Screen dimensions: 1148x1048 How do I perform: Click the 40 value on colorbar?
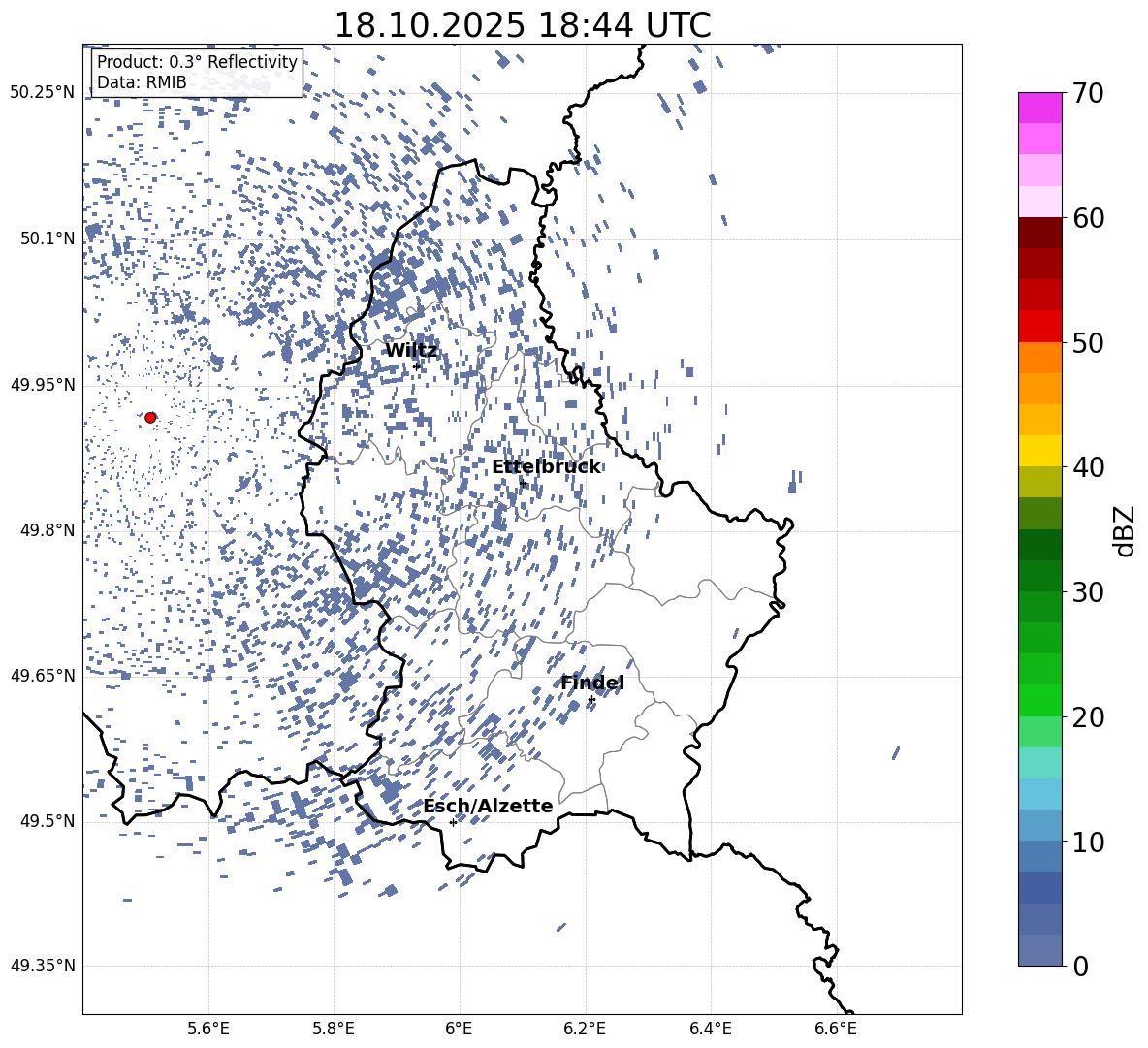tap(1088, 467)
